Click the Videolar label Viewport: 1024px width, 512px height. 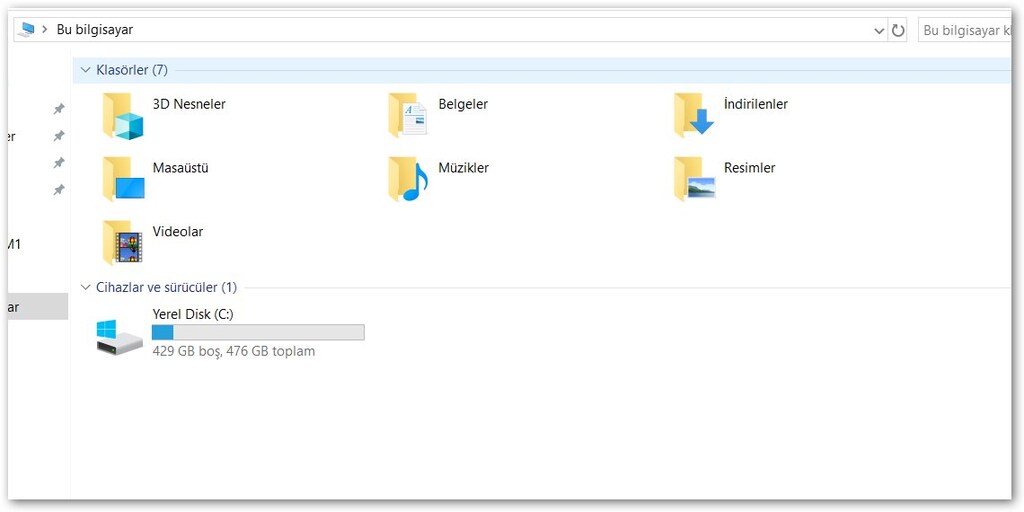178,231
